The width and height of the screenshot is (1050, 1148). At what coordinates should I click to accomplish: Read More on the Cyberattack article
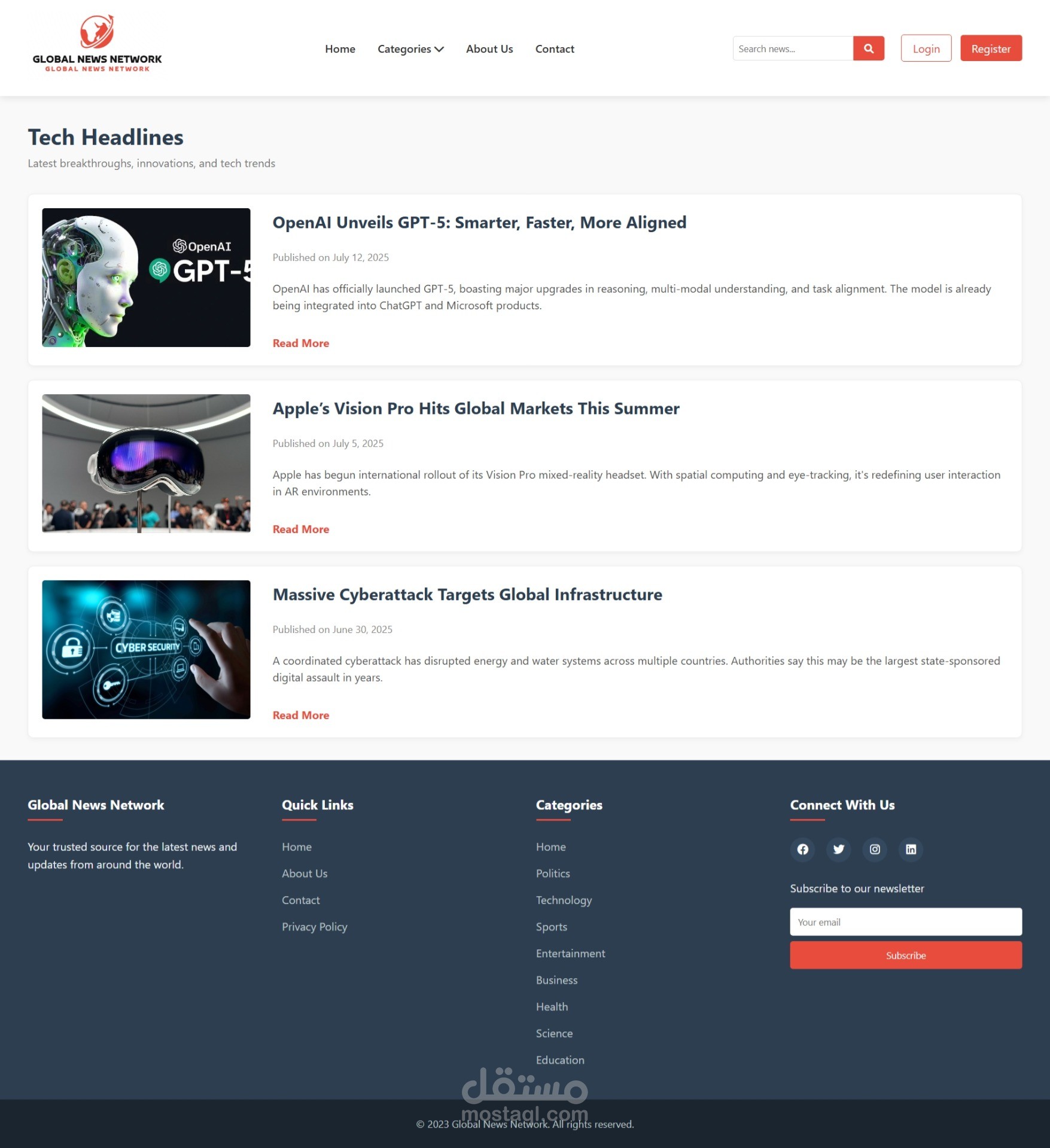(x=301, y=715)
